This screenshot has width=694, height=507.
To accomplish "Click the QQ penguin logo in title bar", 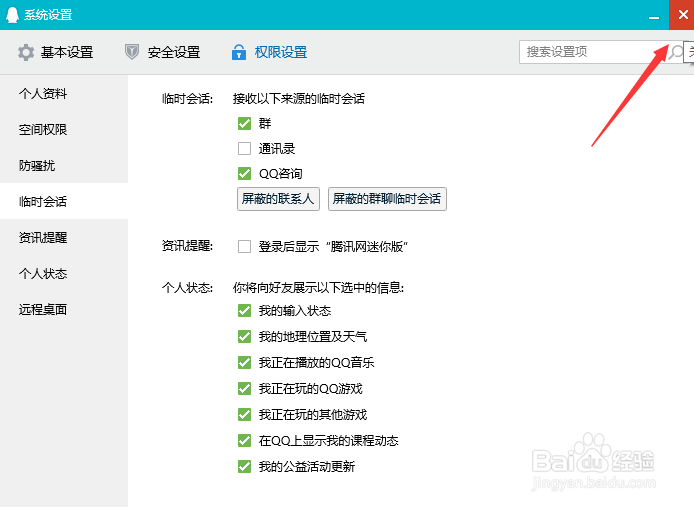I will tap(12, 15).
